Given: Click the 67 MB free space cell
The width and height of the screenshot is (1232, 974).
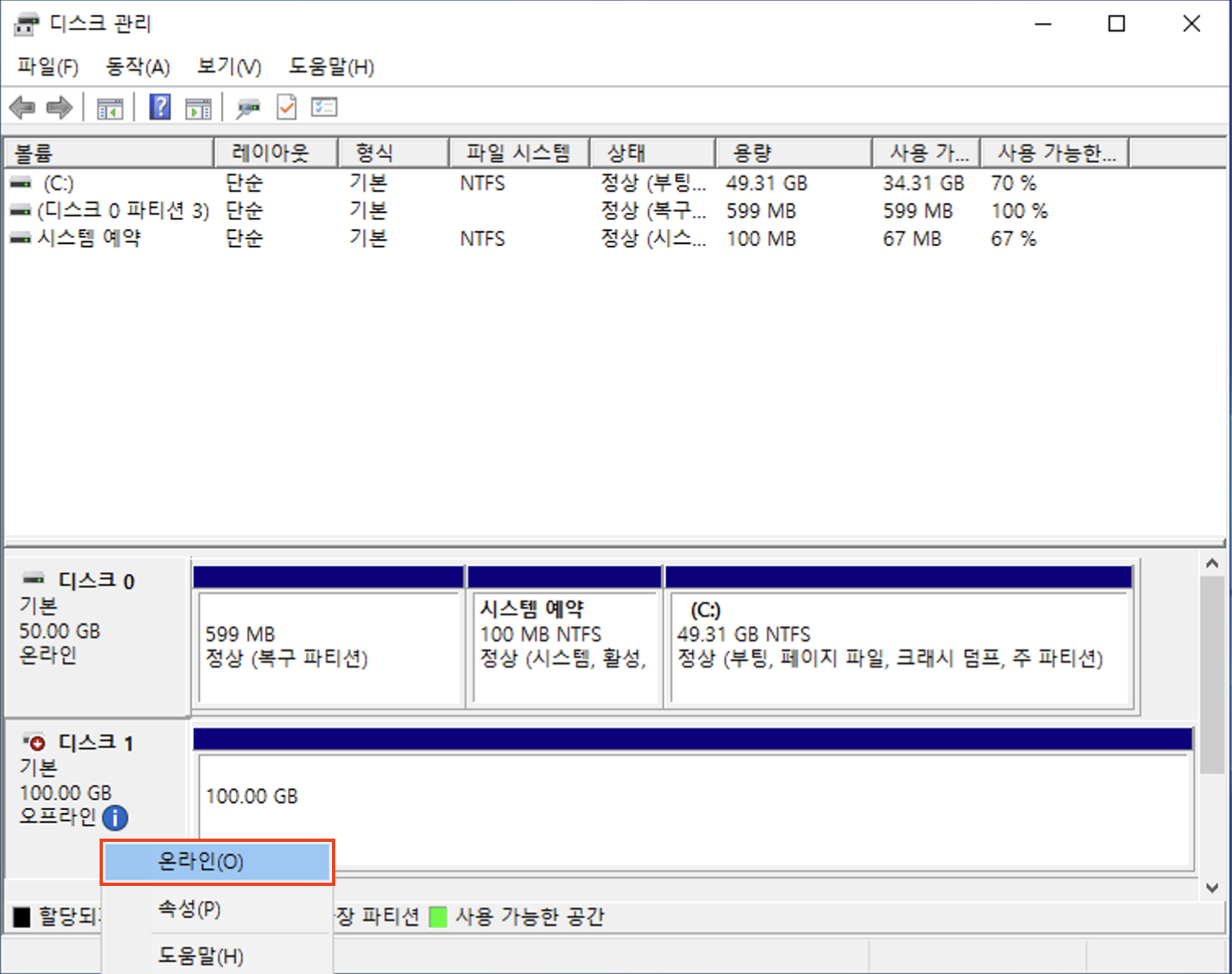Looking at the screenshot, I should (912, 239).
